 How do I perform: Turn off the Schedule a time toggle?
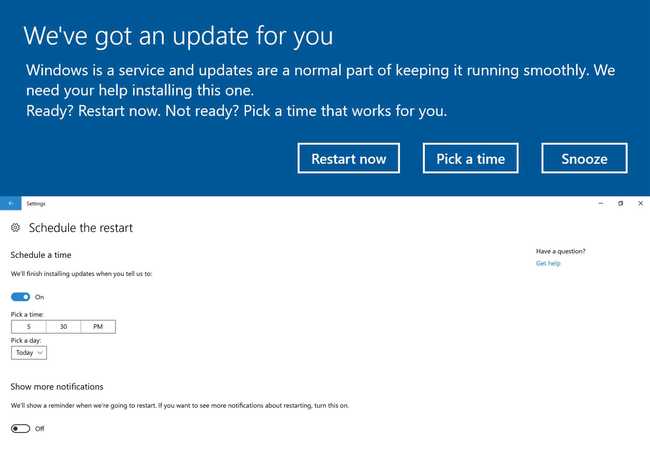pyautogui.click(x=20, y=297)
